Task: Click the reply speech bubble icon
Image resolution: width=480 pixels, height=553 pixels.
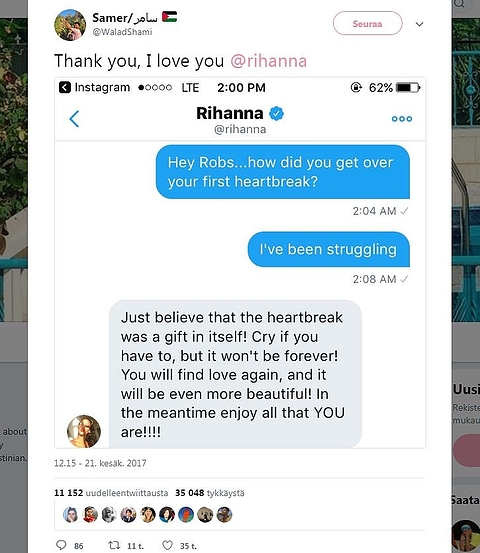Action: (61, 545)
